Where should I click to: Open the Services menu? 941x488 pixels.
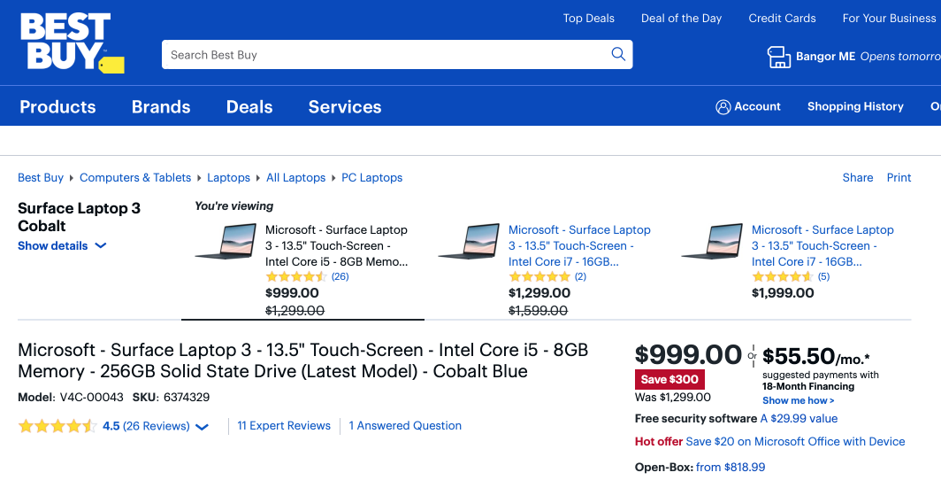[x=344, y=107]
